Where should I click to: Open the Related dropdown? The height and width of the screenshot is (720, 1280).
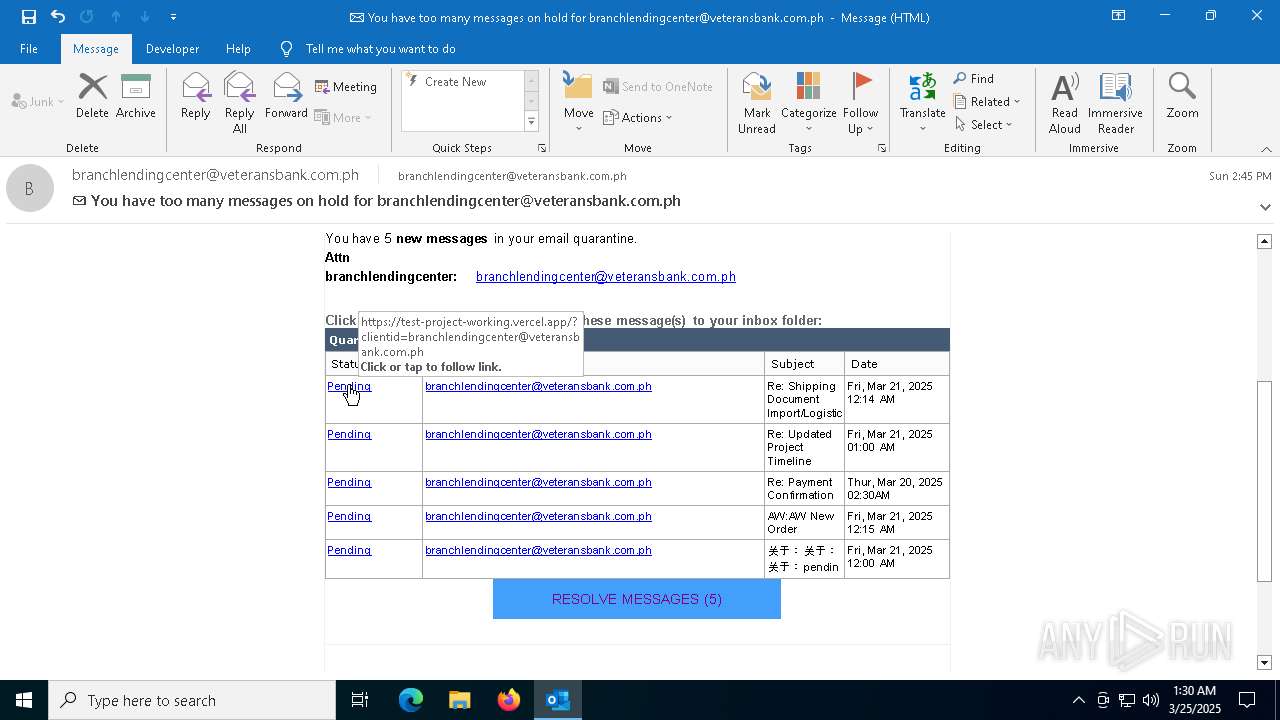987,102
